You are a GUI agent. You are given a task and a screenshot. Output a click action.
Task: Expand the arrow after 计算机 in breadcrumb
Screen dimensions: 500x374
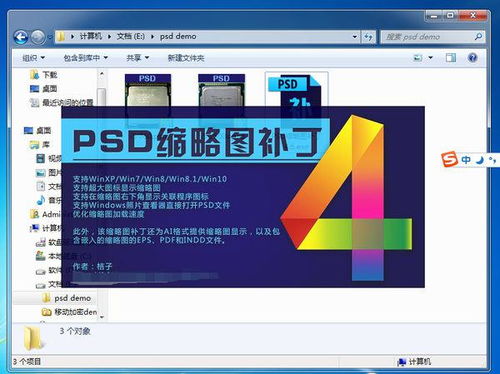point(109,36)
